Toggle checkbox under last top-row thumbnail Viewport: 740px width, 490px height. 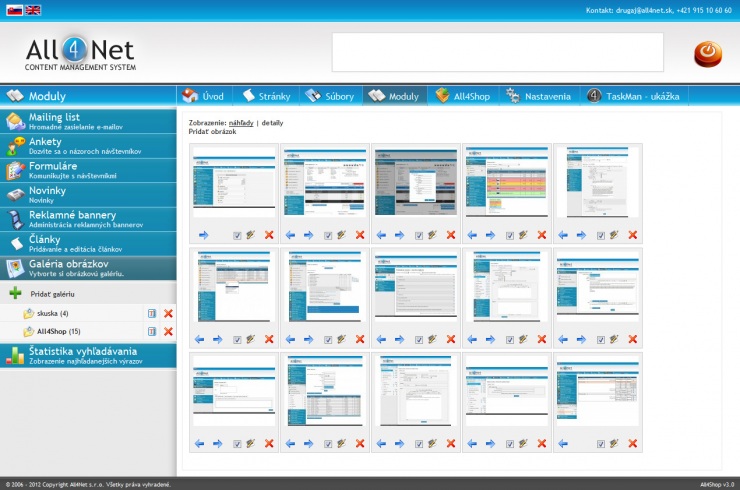click(601, 235)
